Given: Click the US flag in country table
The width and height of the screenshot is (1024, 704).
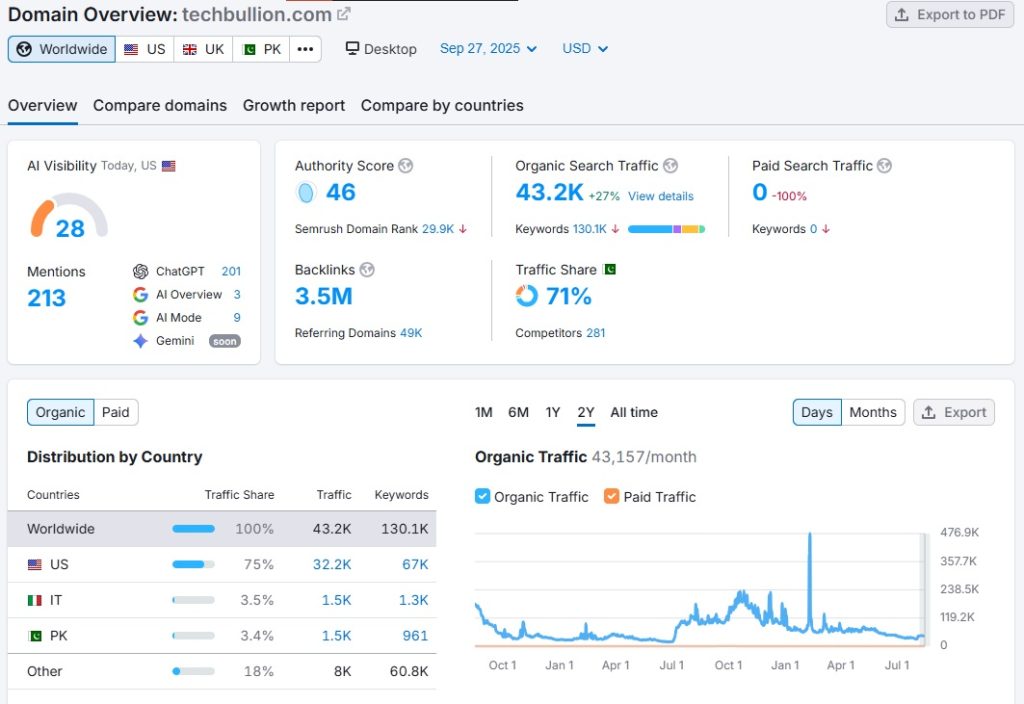Looking at the screenshot, I should tap(35, 565).
